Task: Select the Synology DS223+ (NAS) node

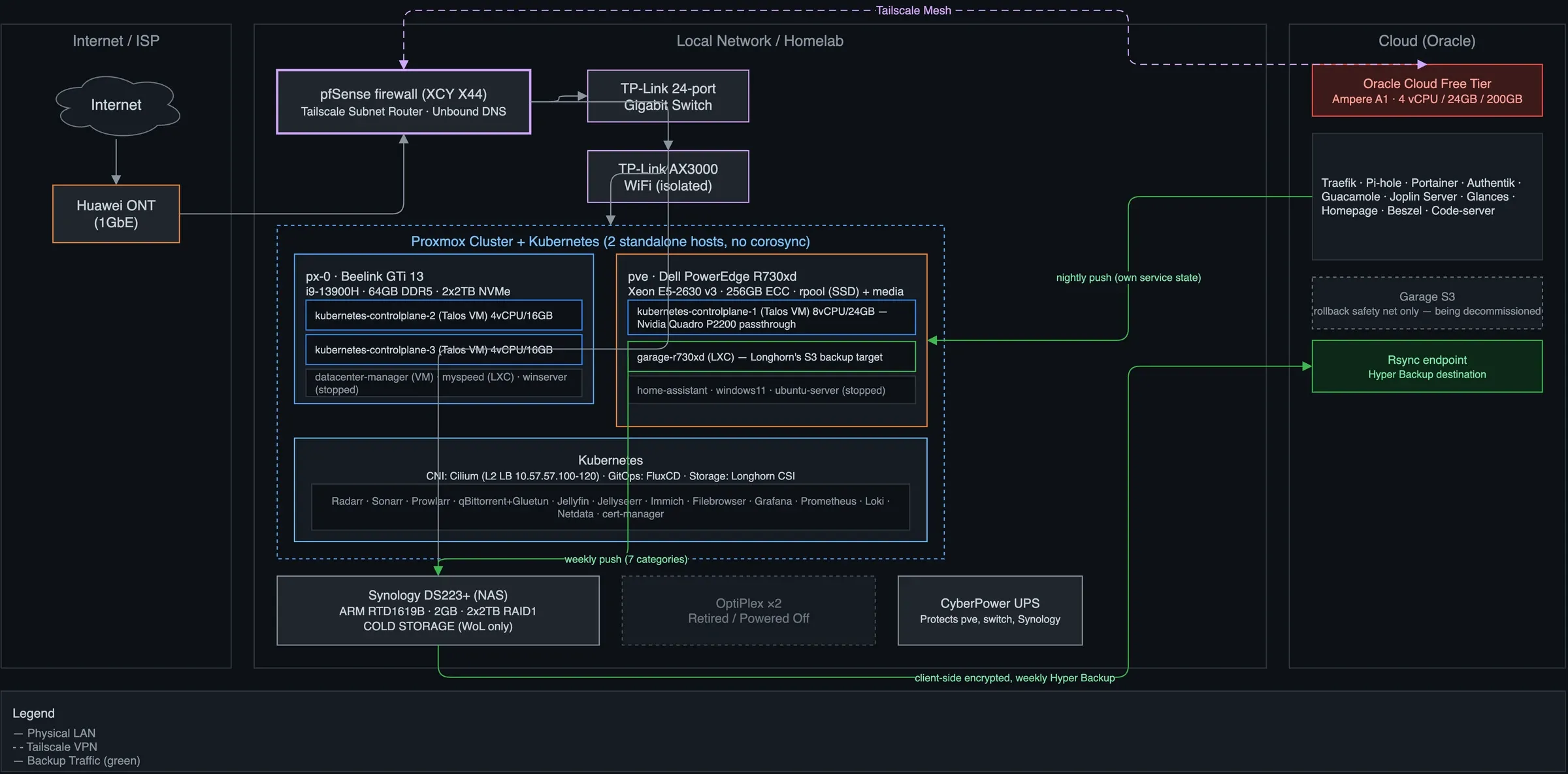Action: (x=438, y=611)
